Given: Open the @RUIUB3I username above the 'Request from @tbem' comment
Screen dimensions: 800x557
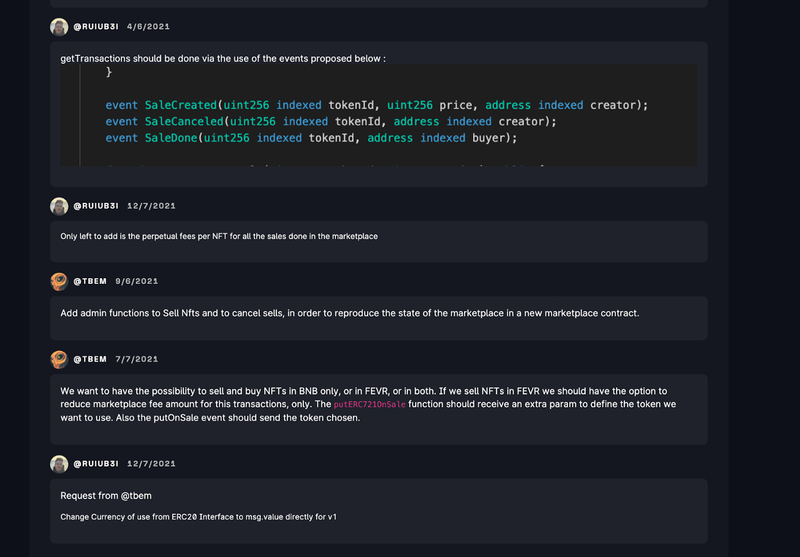Looking at the screenshot, I should click(x=96, y=464).
